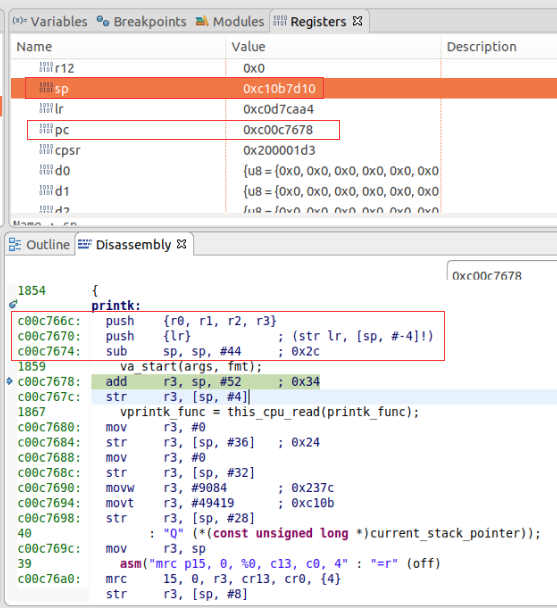The image size is (557, 608).
Task: Select the lr register row
Action: (284, 109)
